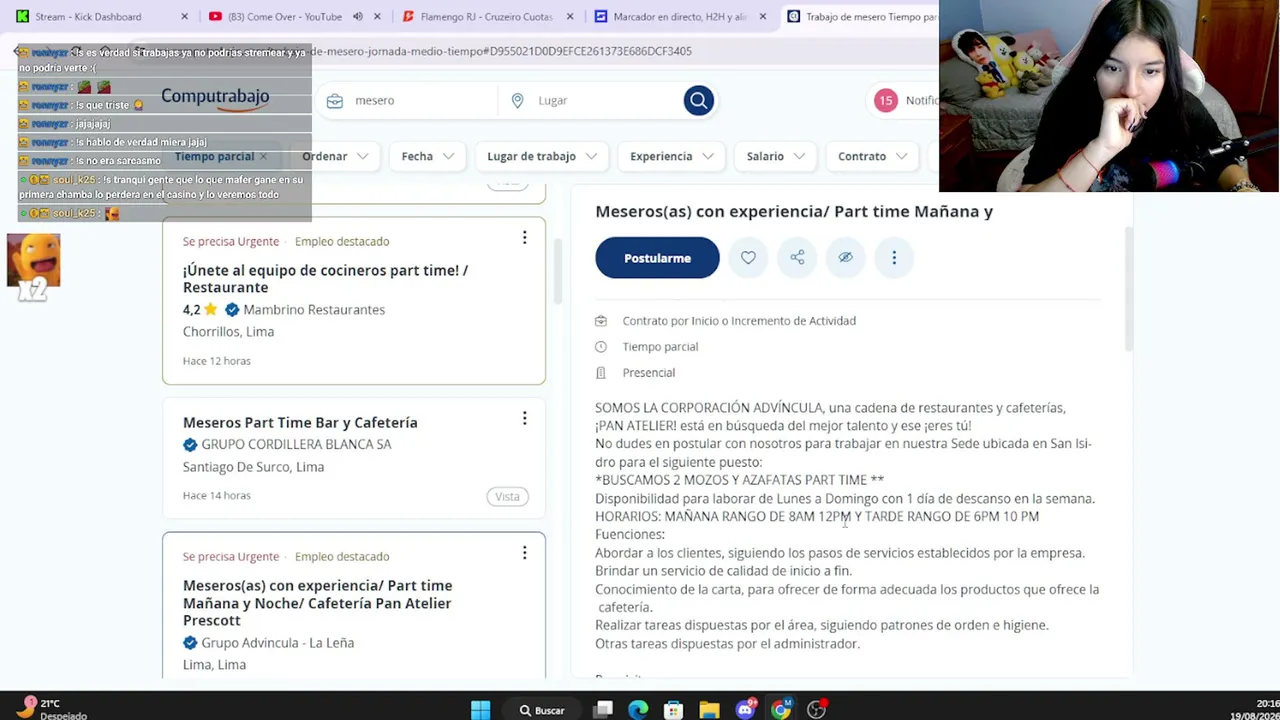Visit the Grupo Advincula - La Leña link
The width and height of the screenshot is (1280, 720).
[x=277, y=643]
